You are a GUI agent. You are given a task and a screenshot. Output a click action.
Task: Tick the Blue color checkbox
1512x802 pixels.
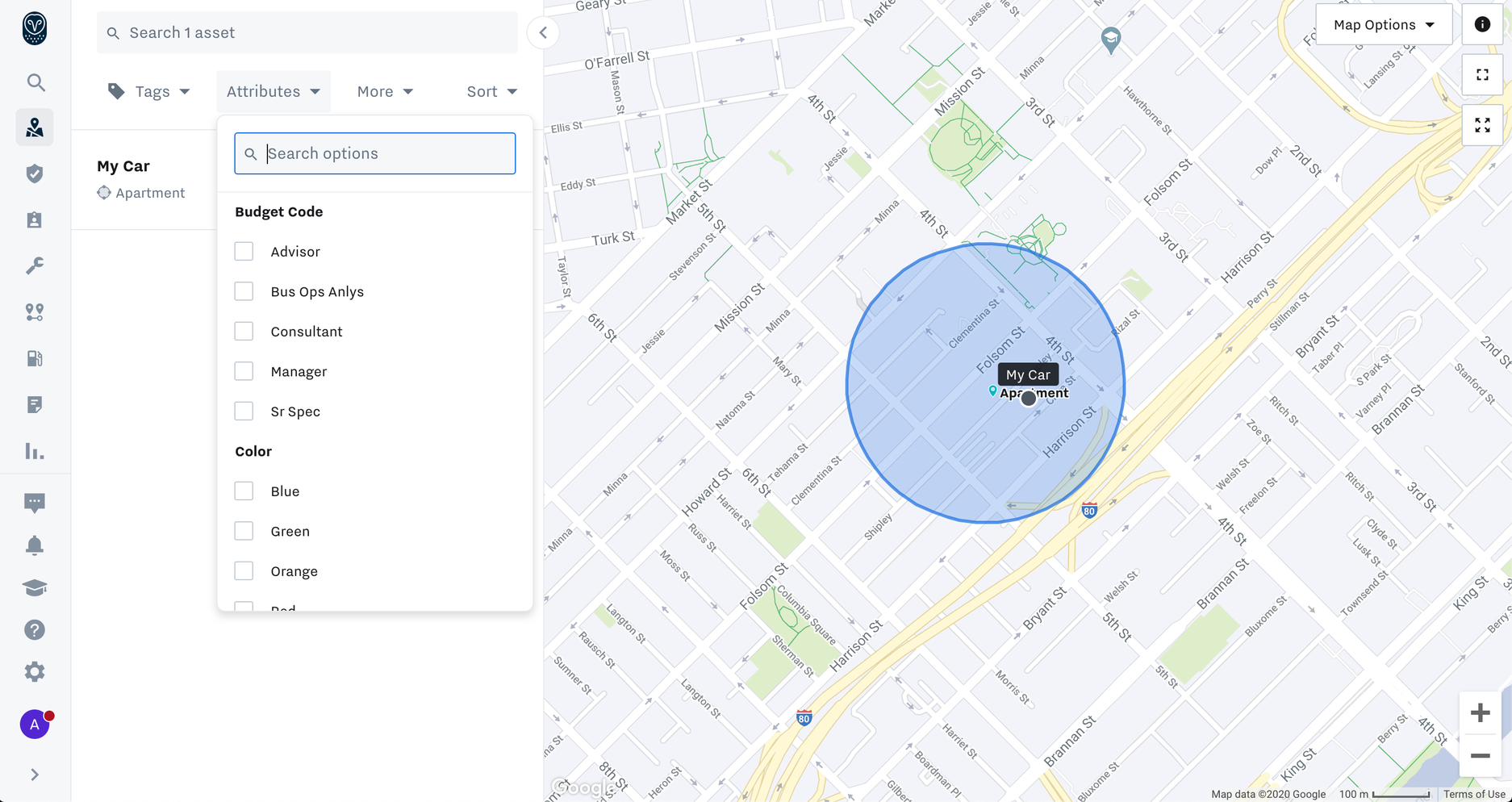point(244,491)
